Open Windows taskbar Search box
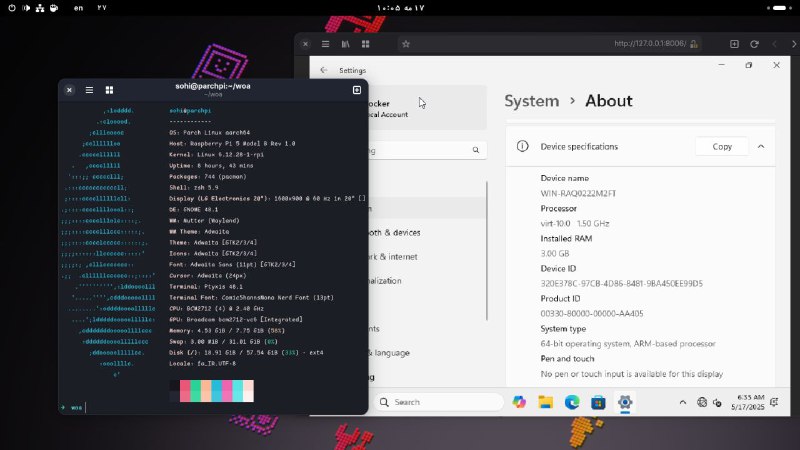The width and height of the screenshot is (800, 450). [x=439, y=402]
